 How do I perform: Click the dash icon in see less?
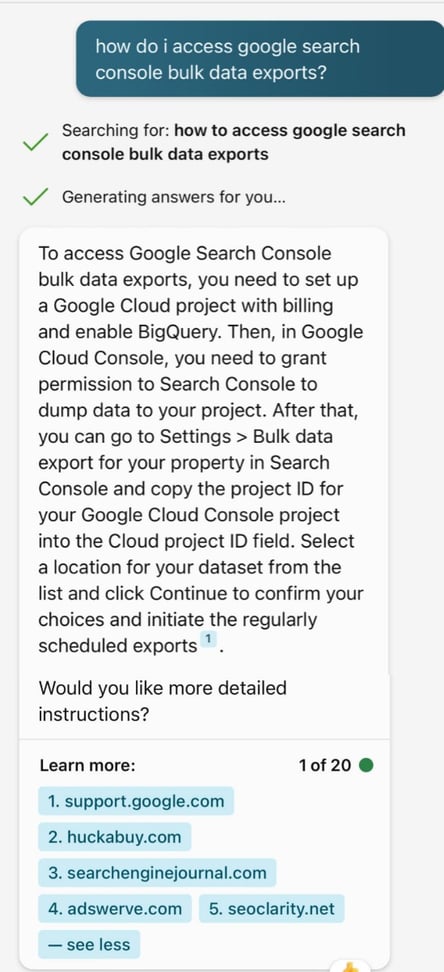coord(55,945)
